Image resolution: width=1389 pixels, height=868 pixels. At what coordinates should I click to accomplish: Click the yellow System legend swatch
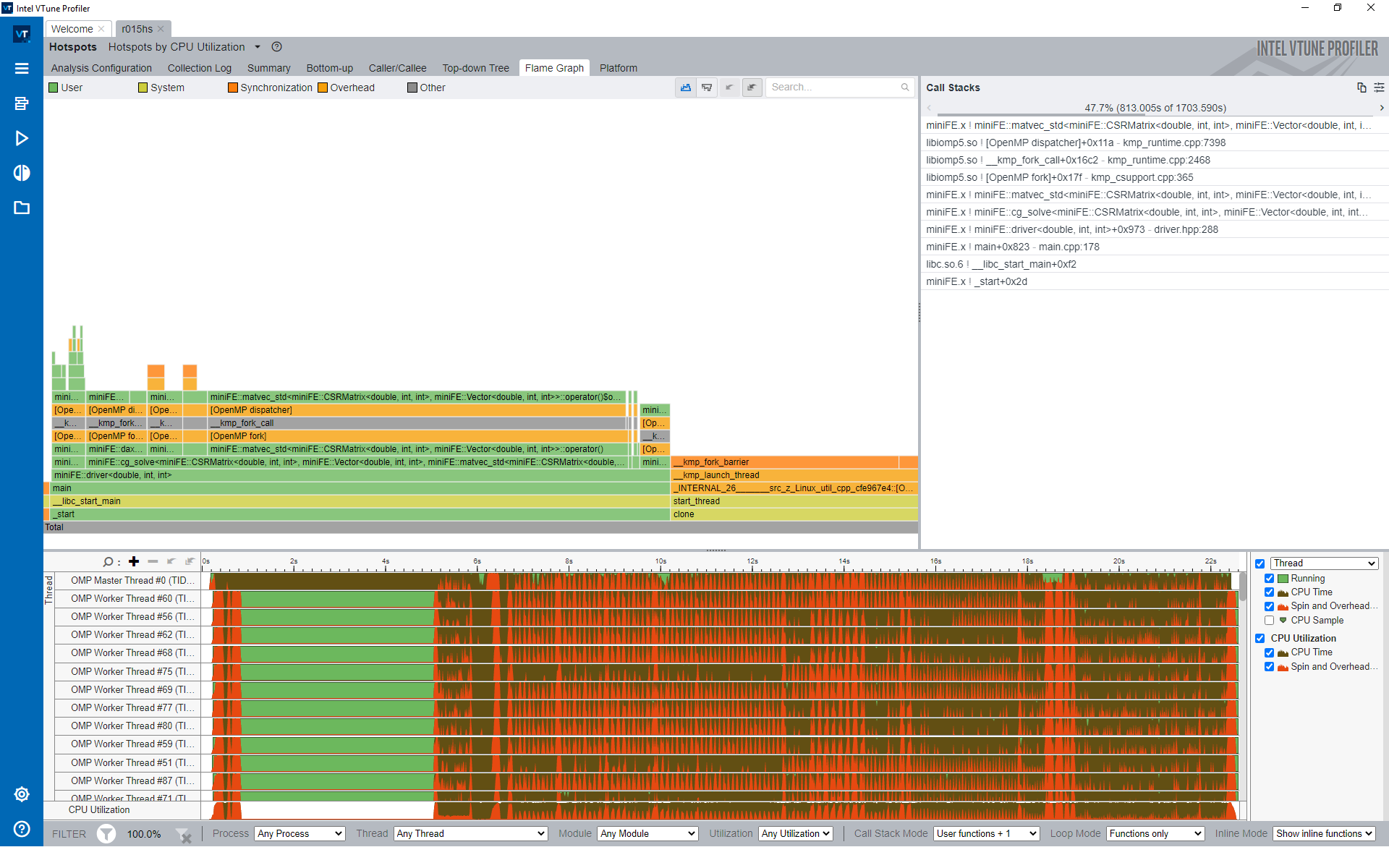143,88
